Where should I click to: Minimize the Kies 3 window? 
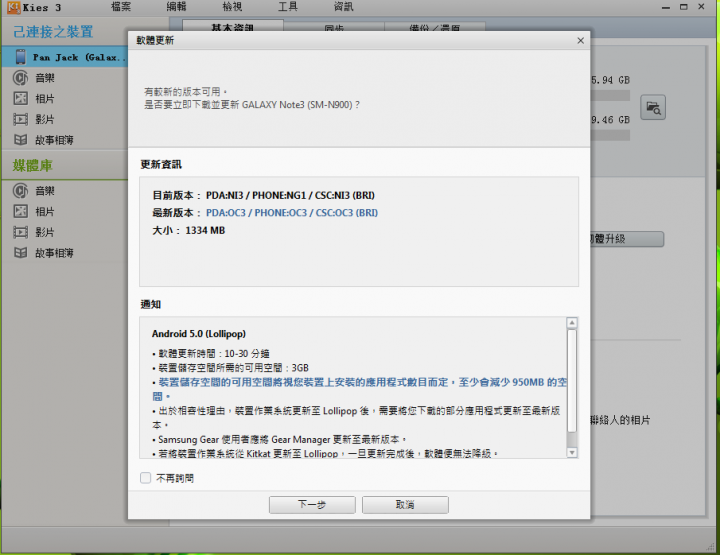(666, 7)
